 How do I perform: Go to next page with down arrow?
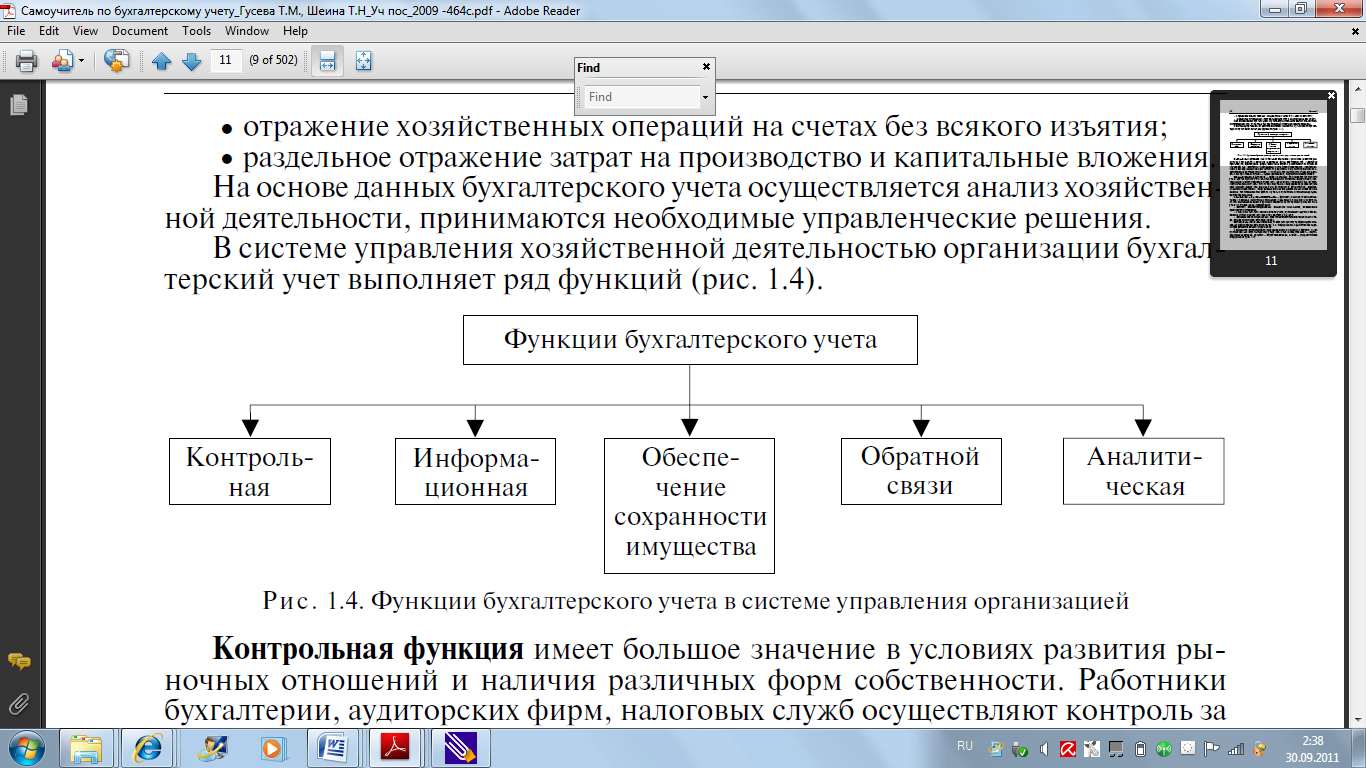pos(191,61)
